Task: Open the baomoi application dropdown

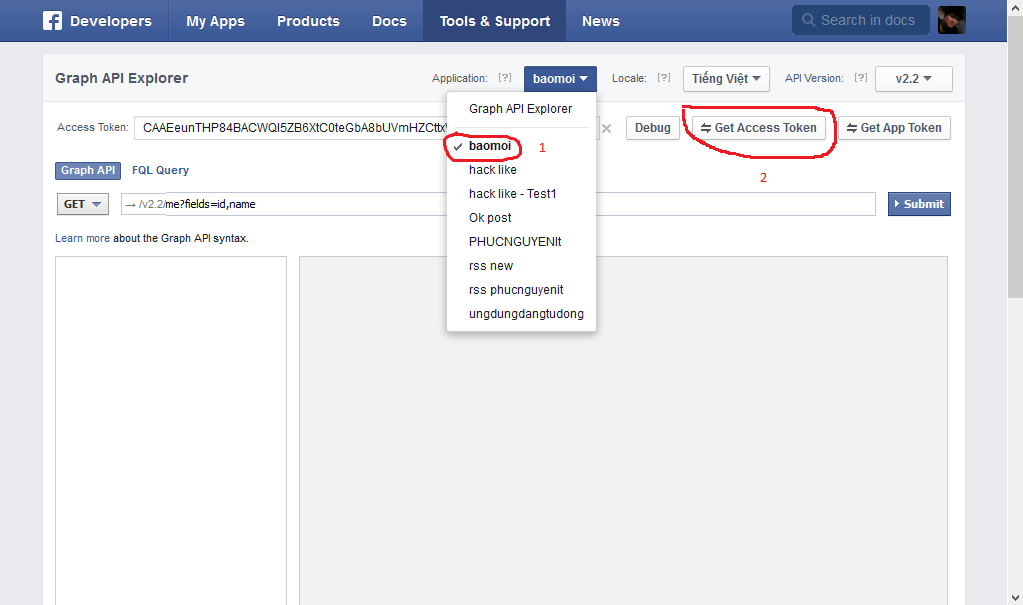Action: [x=560, y=79]
